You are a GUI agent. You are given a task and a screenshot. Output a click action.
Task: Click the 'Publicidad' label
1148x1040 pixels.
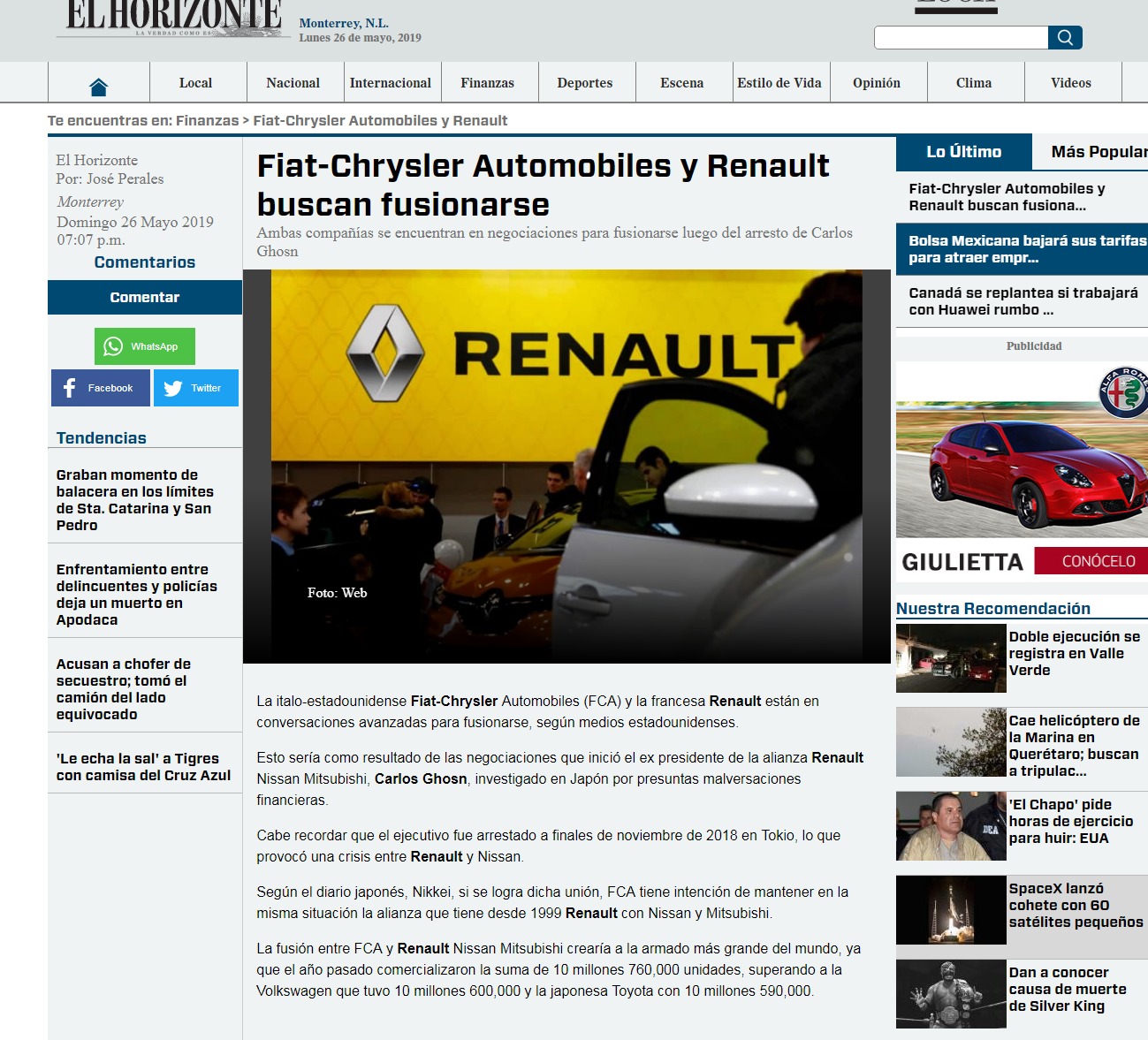(1034, 346)
